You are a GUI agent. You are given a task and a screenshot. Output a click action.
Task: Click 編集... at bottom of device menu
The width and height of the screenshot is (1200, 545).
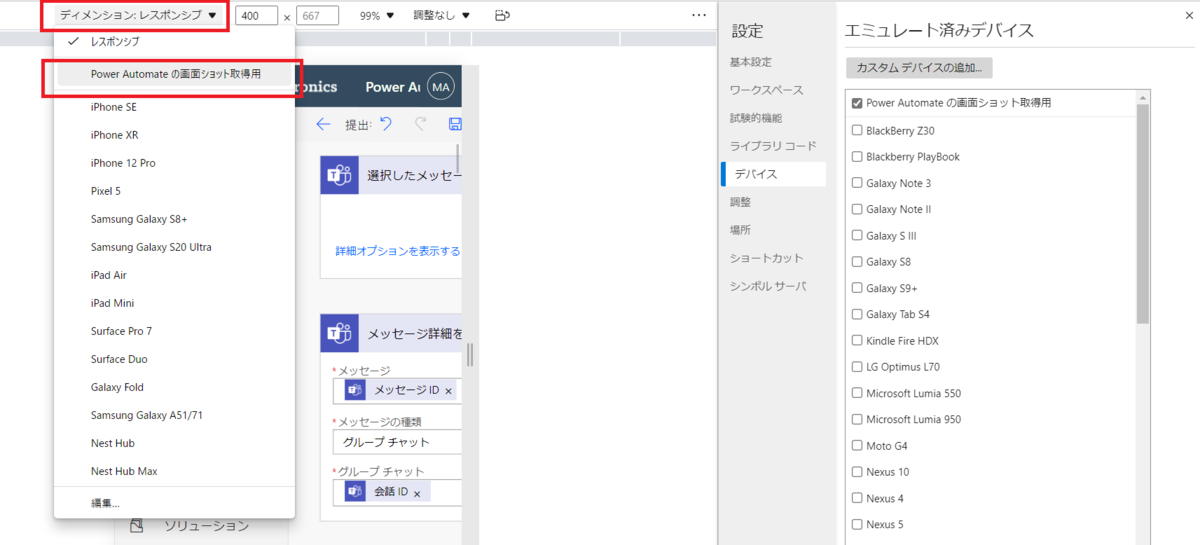tap(174, 503)
